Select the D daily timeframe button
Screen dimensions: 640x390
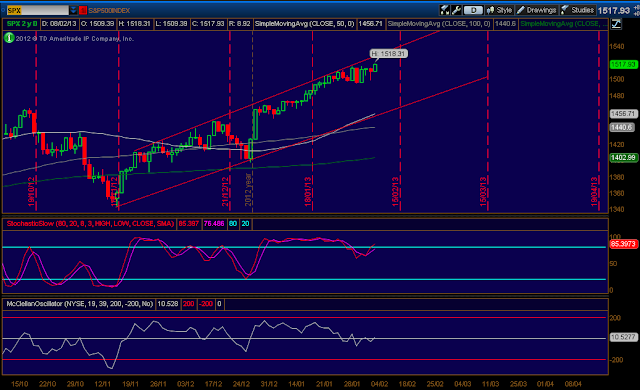pyautogui.click(x=473, y=10)
